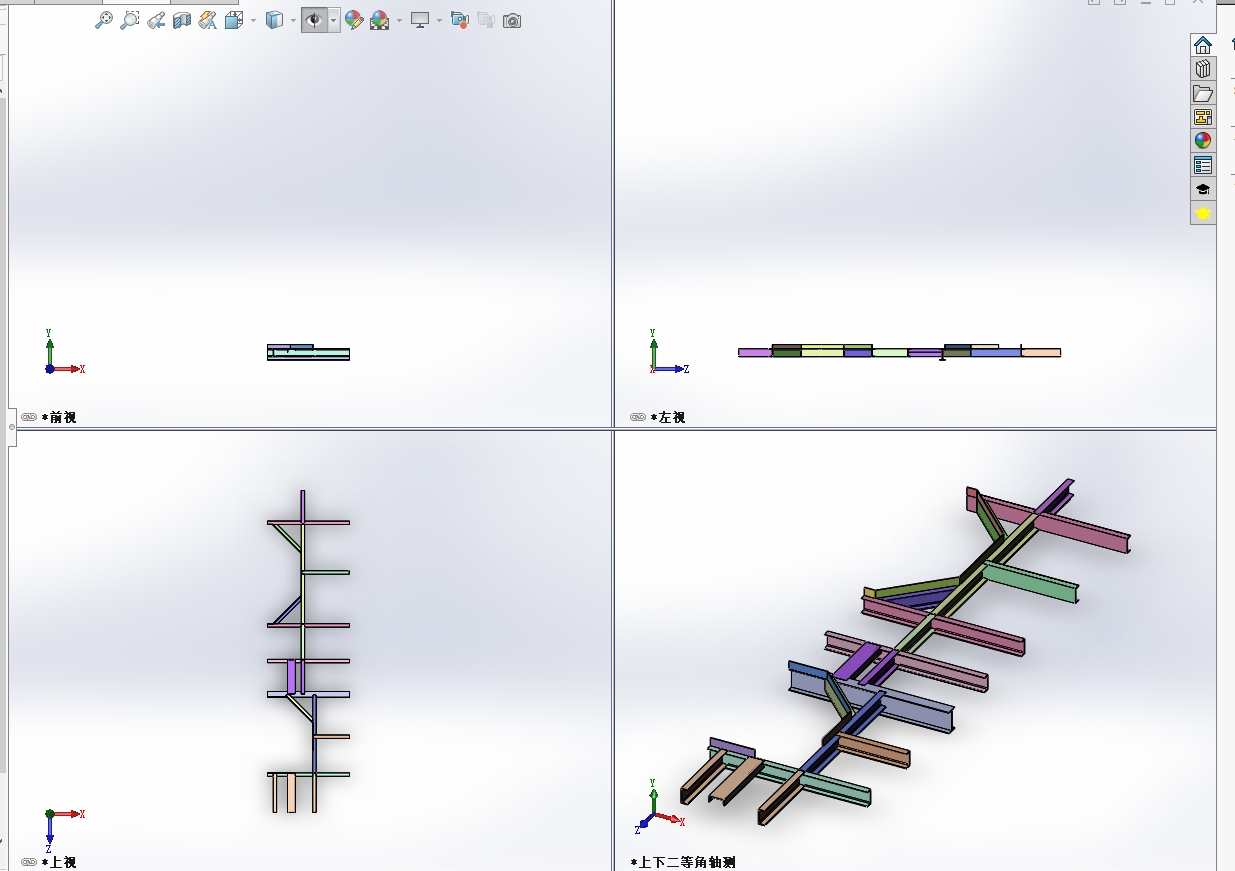Image resolution: width=1235 pixels, height=871 pixels.
Task: Expand the Hide/Show Items dropdown arrow
Action: click(334, 20)
